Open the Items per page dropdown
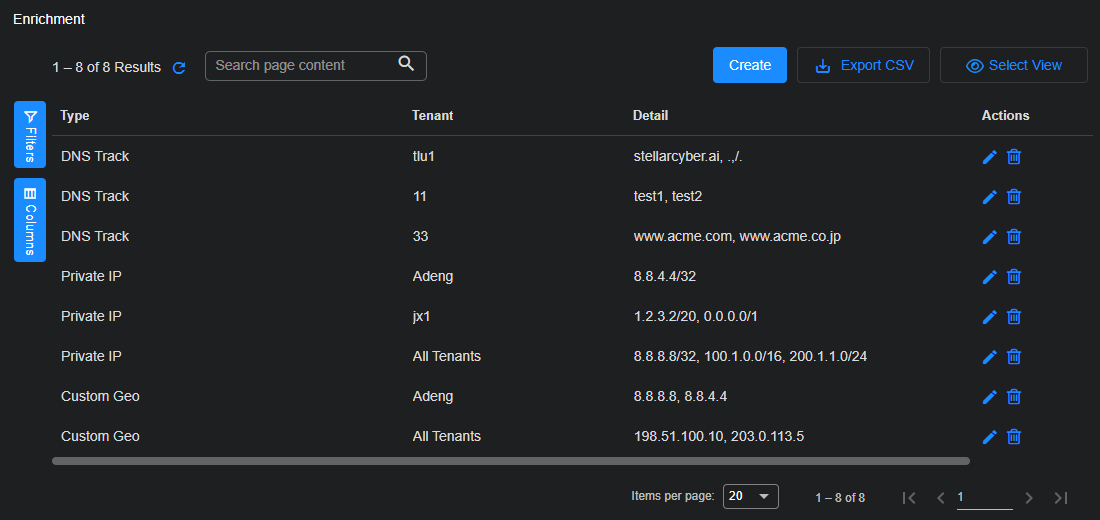Screen dimensions: 1100x520 click(751, 497)
